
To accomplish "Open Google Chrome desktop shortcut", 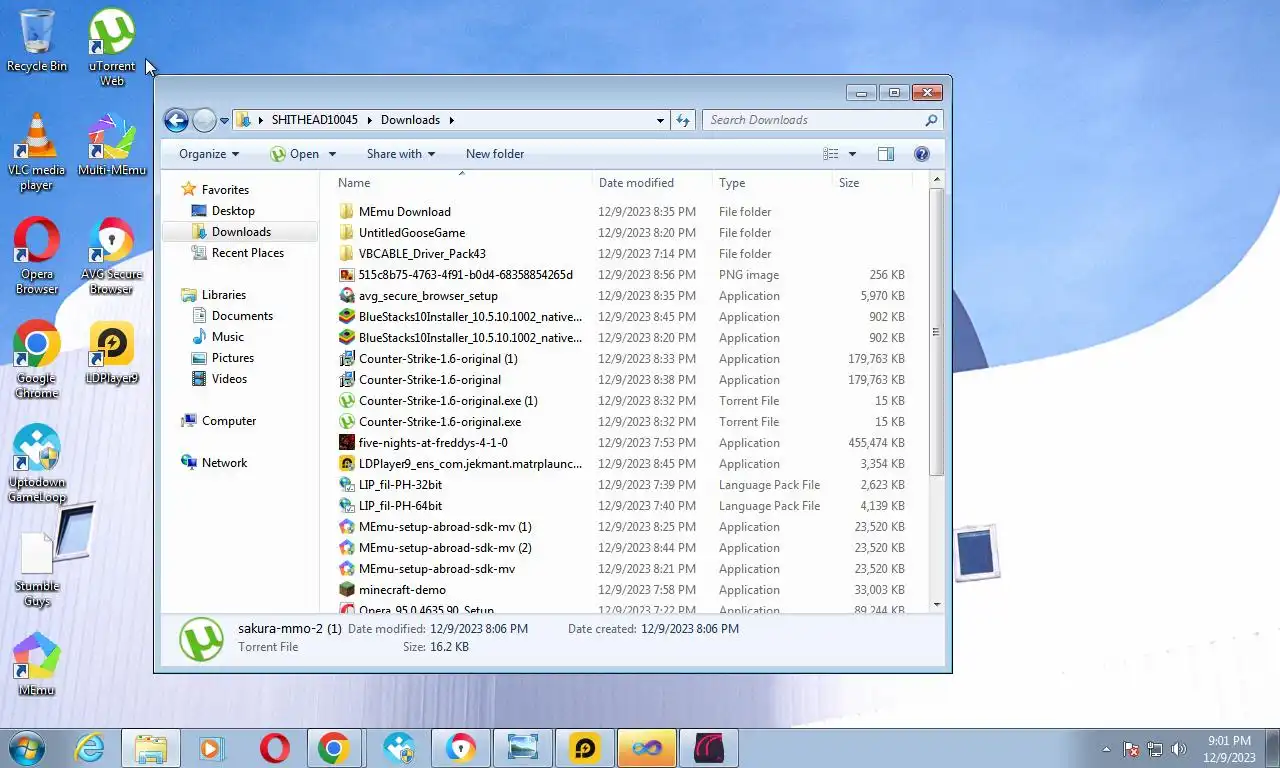I will 37,359.
